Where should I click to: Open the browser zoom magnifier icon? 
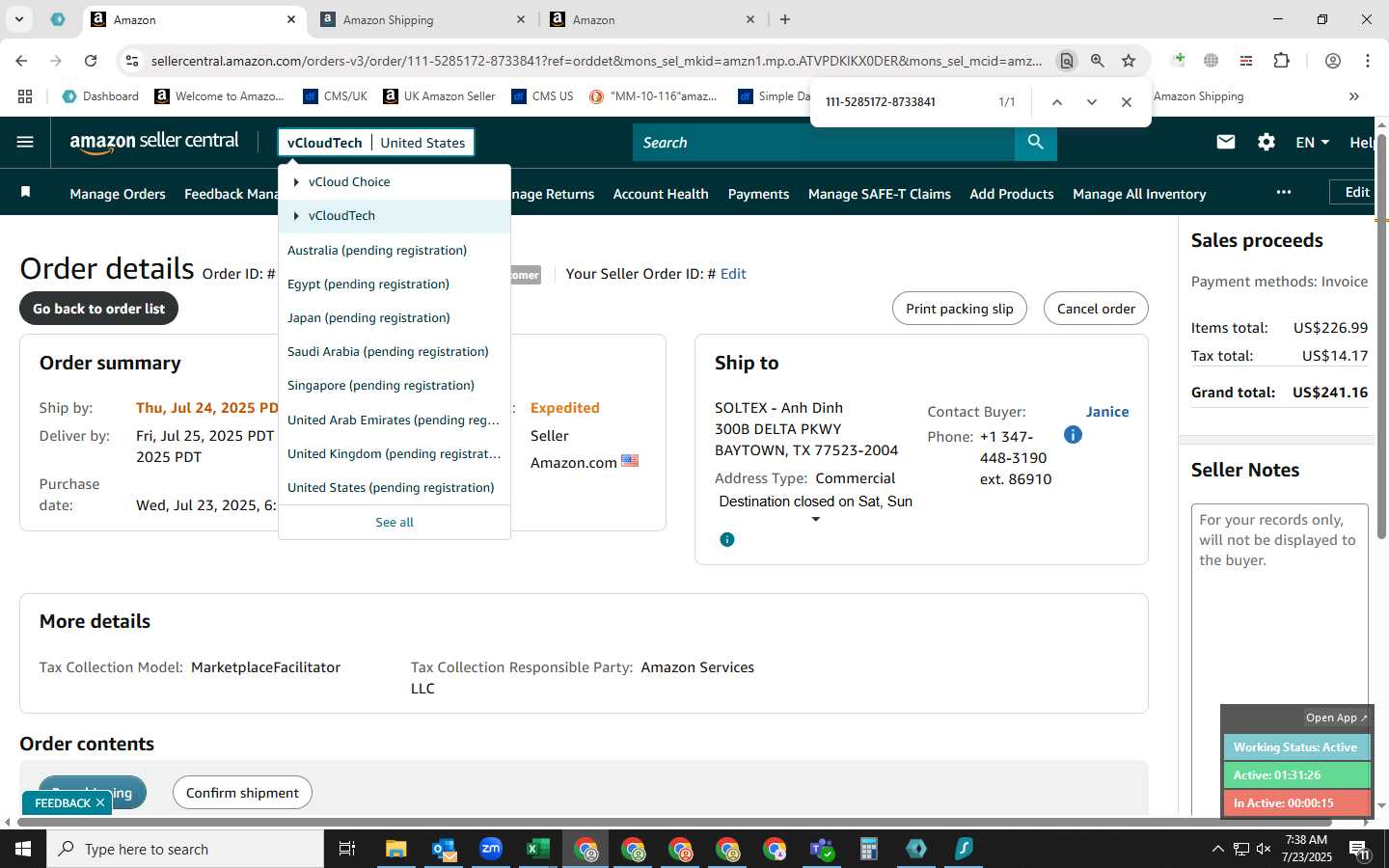coord(1098,61)
